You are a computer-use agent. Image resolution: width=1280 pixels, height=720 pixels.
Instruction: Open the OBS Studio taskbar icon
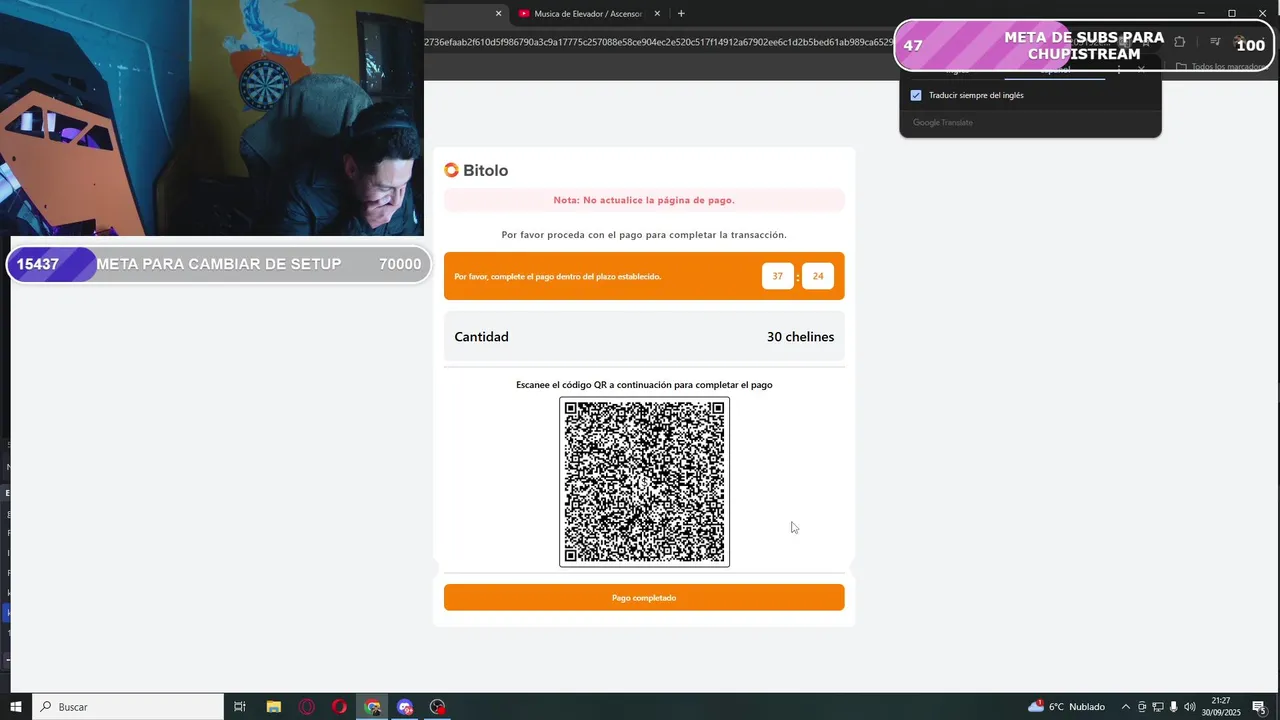point(437,707)
